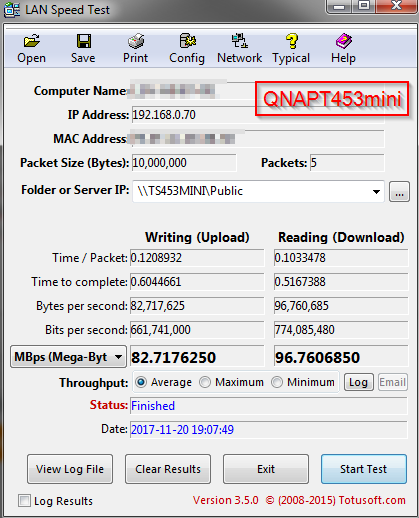The width and height of the screenshot is (419, 518).
Task: Expand Folder or Server IP dropdown
Action: click(376, 192)
